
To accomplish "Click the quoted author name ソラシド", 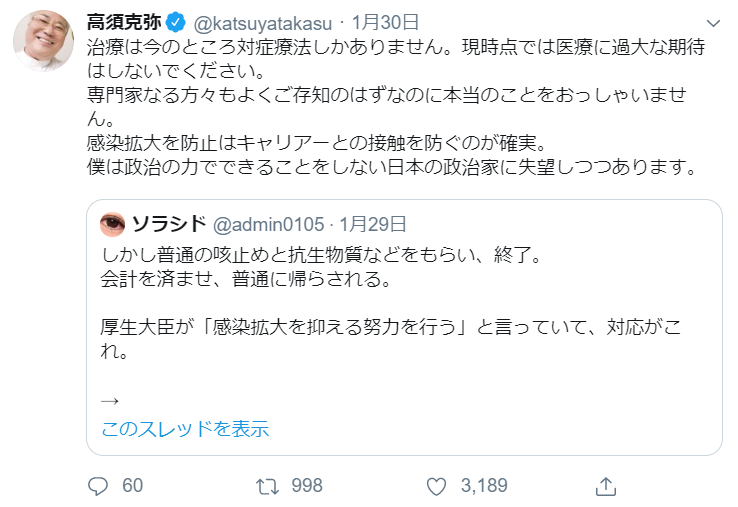I will pyautogui.click(x=168, y=223).
